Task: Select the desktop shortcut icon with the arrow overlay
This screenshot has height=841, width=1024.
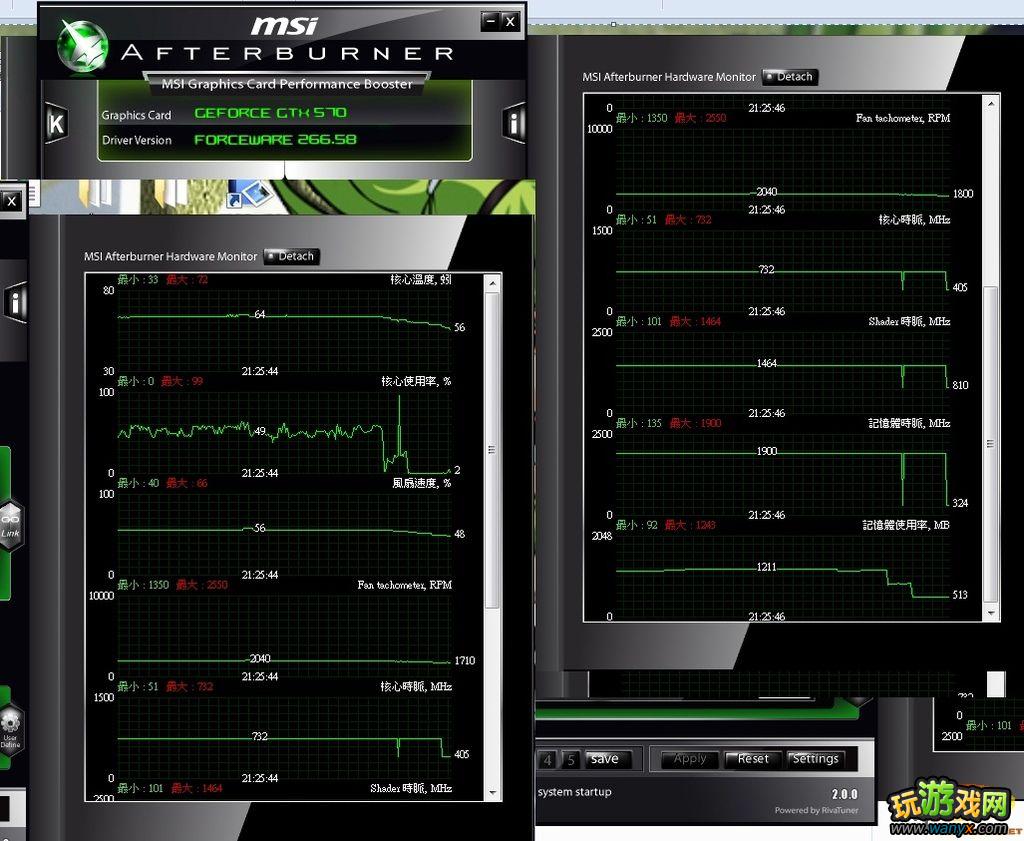Action: (249, 194)
